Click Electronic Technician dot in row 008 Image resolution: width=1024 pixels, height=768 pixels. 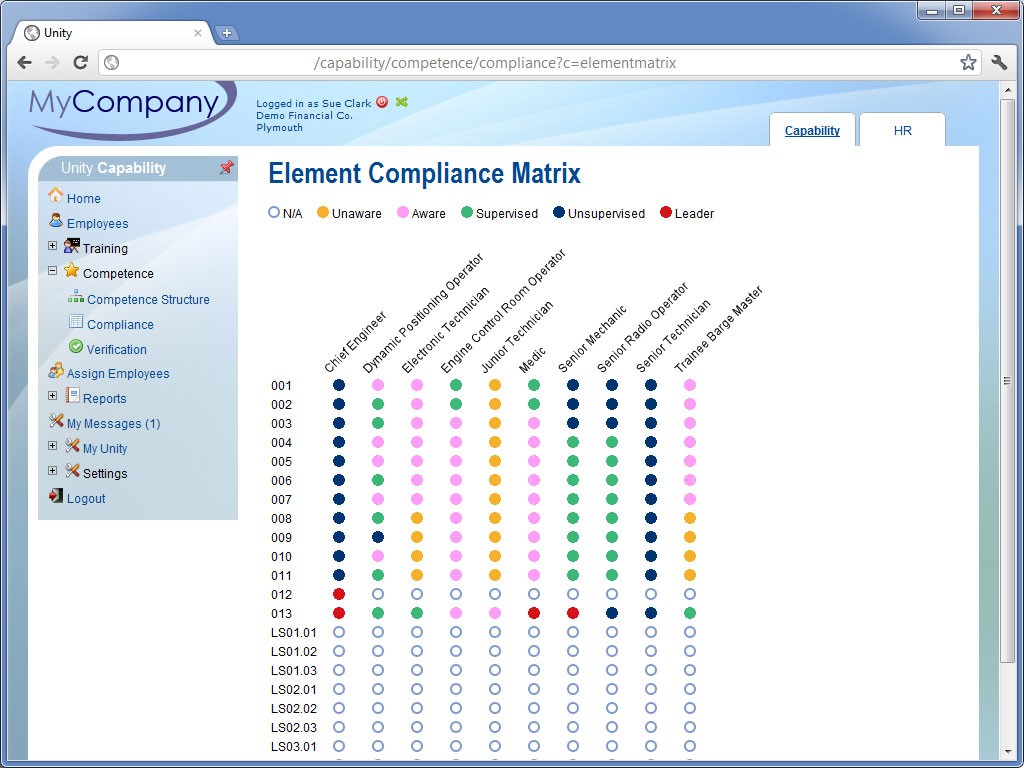click(x=417, y=519)
